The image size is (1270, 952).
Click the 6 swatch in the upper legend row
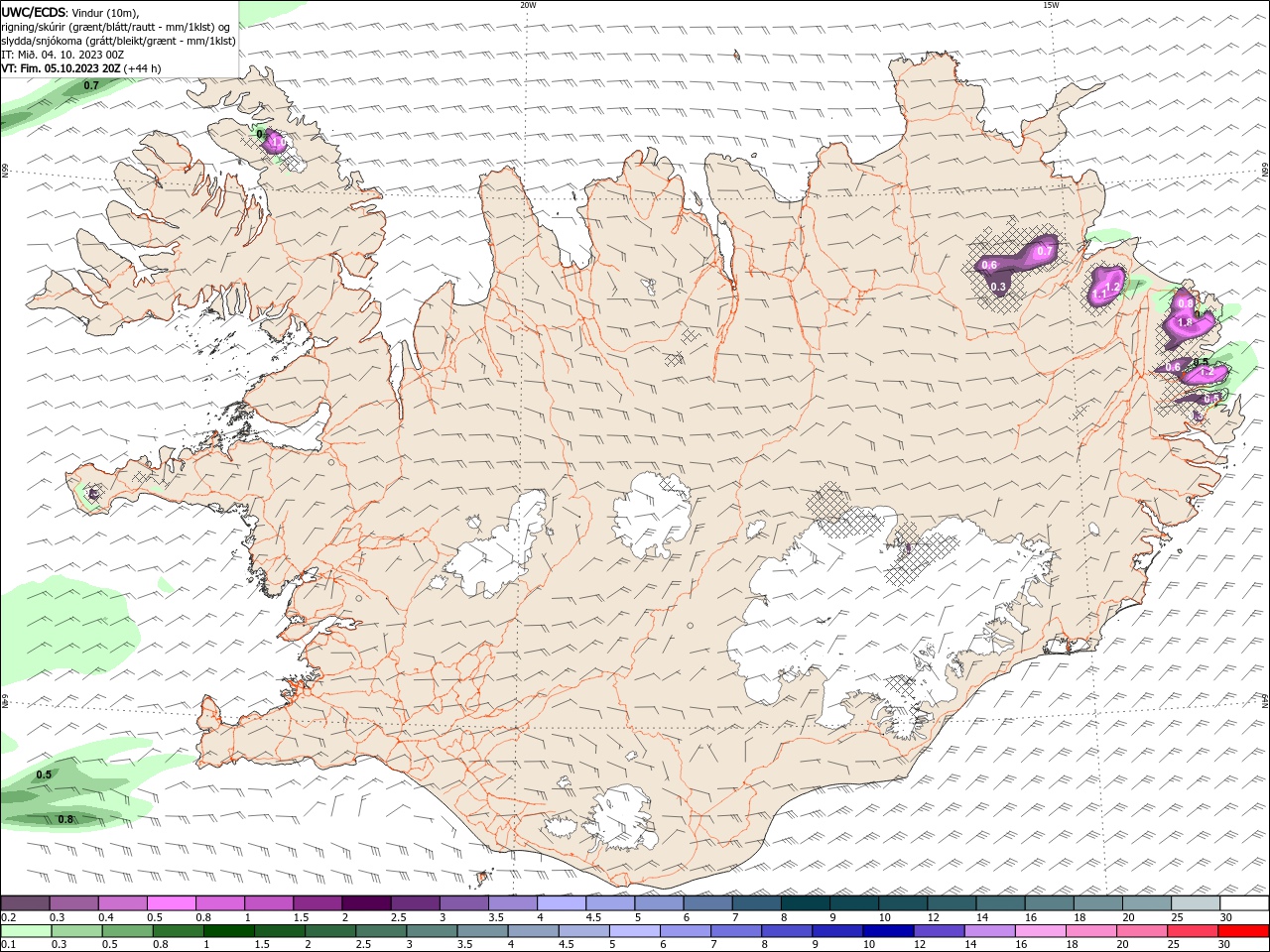pos(708,903)
